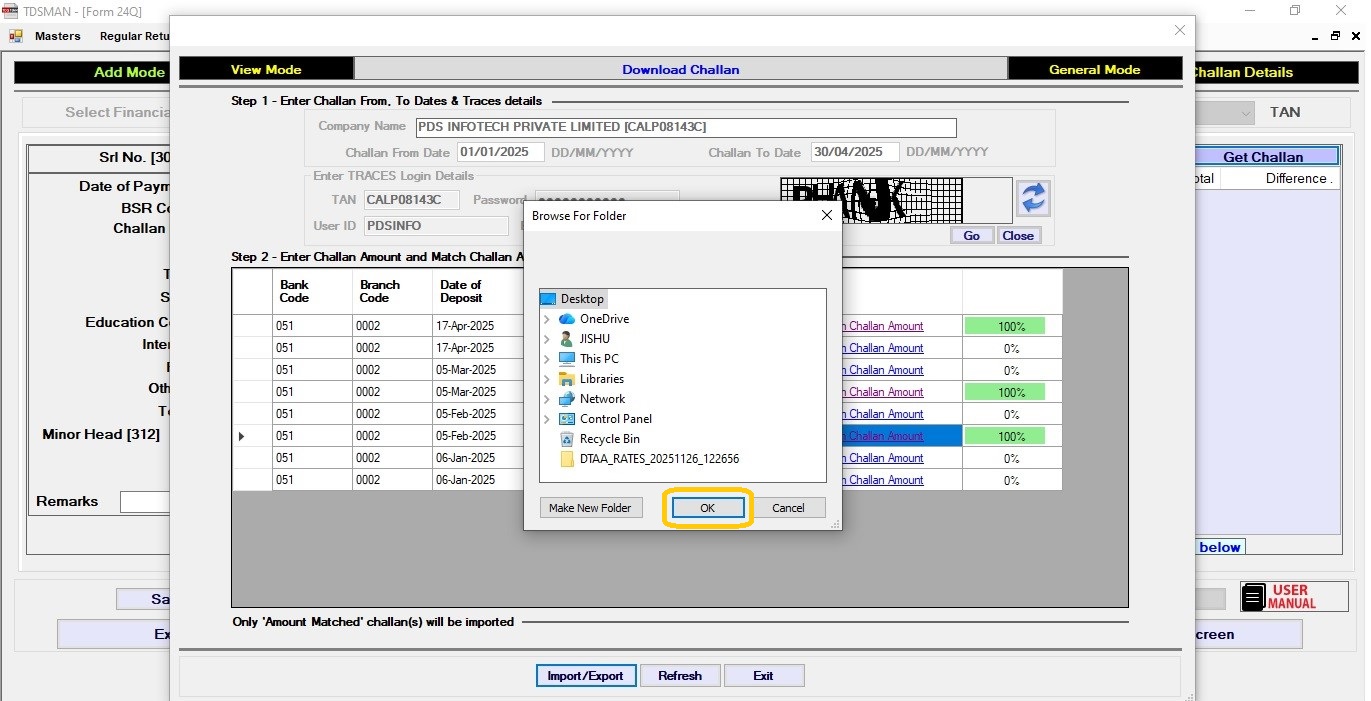
Task: Select the Libraries folder icon
Action: coord(567,379)
